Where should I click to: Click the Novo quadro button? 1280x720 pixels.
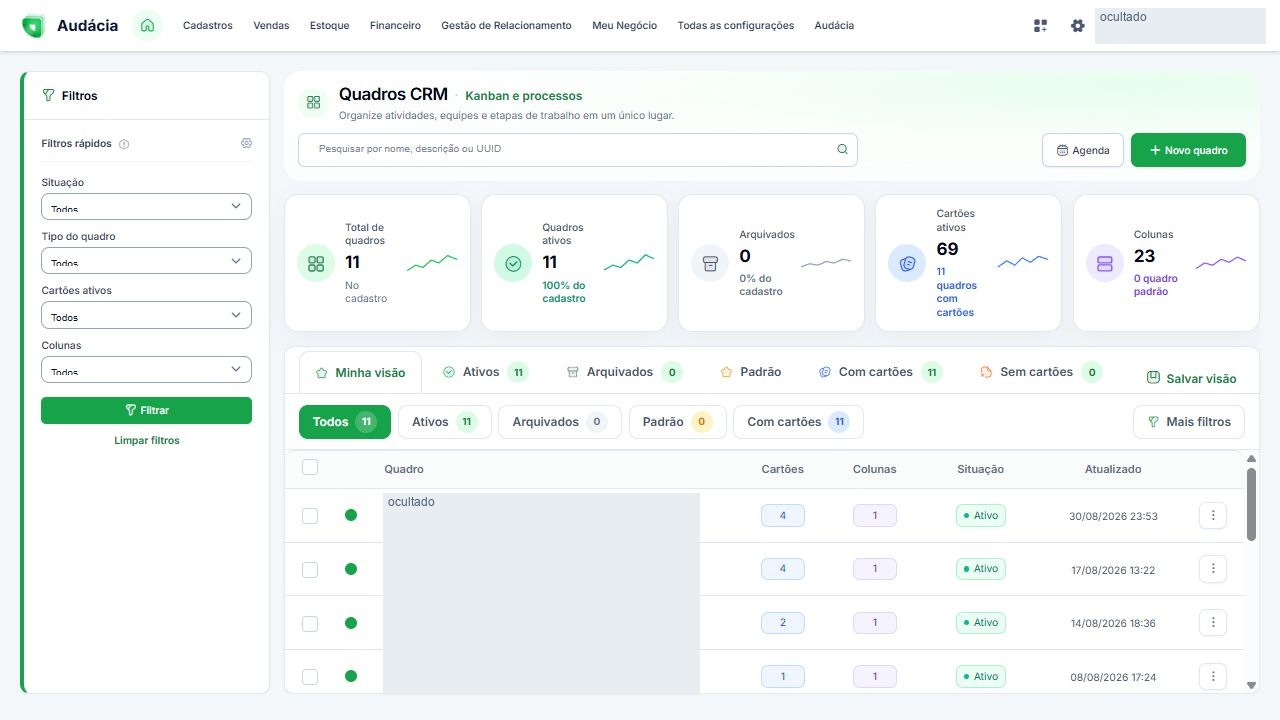pos(1188,150)
